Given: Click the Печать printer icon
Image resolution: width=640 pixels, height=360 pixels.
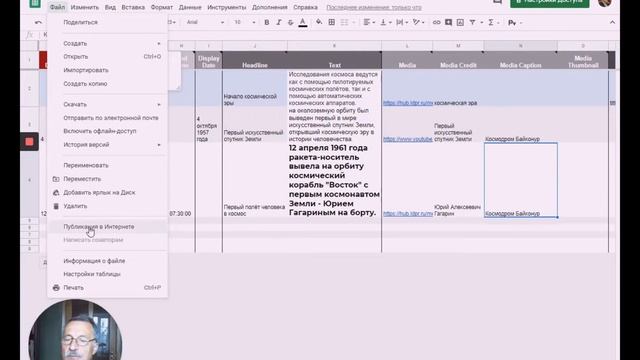Looking at the screenshot, I should click(x=56, y=288).
